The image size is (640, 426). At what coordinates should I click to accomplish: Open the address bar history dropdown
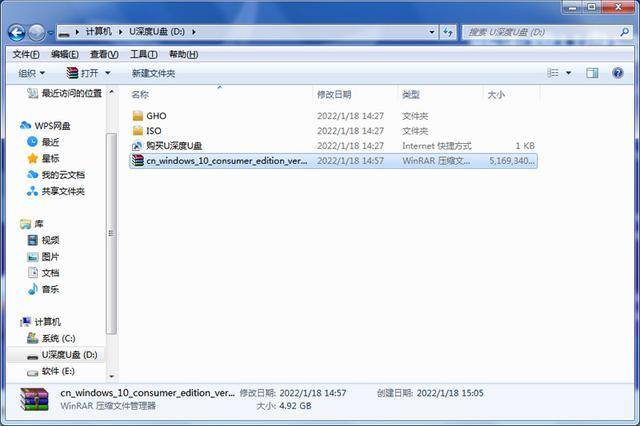click(x=432, y=32)
